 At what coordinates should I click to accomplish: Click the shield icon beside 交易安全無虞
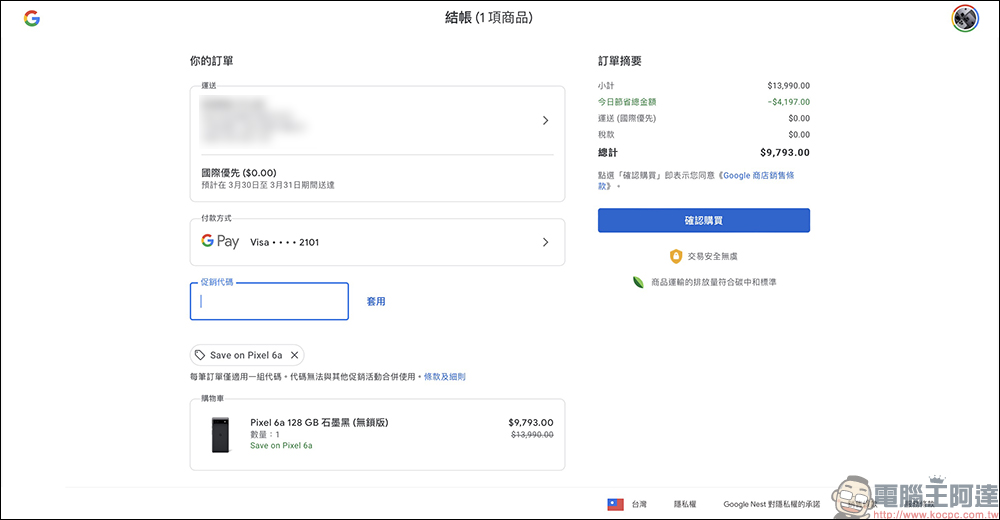[676, 256]
